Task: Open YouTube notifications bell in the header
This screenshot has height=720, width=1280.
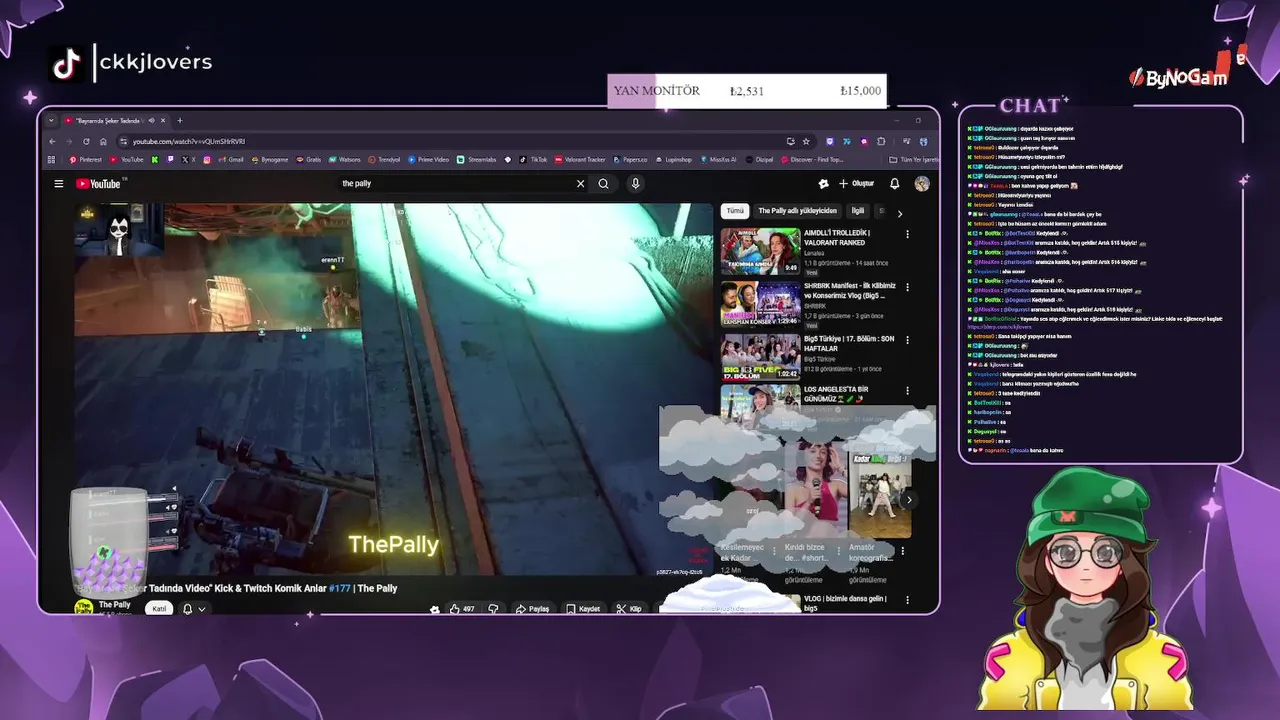Action: 895,184
